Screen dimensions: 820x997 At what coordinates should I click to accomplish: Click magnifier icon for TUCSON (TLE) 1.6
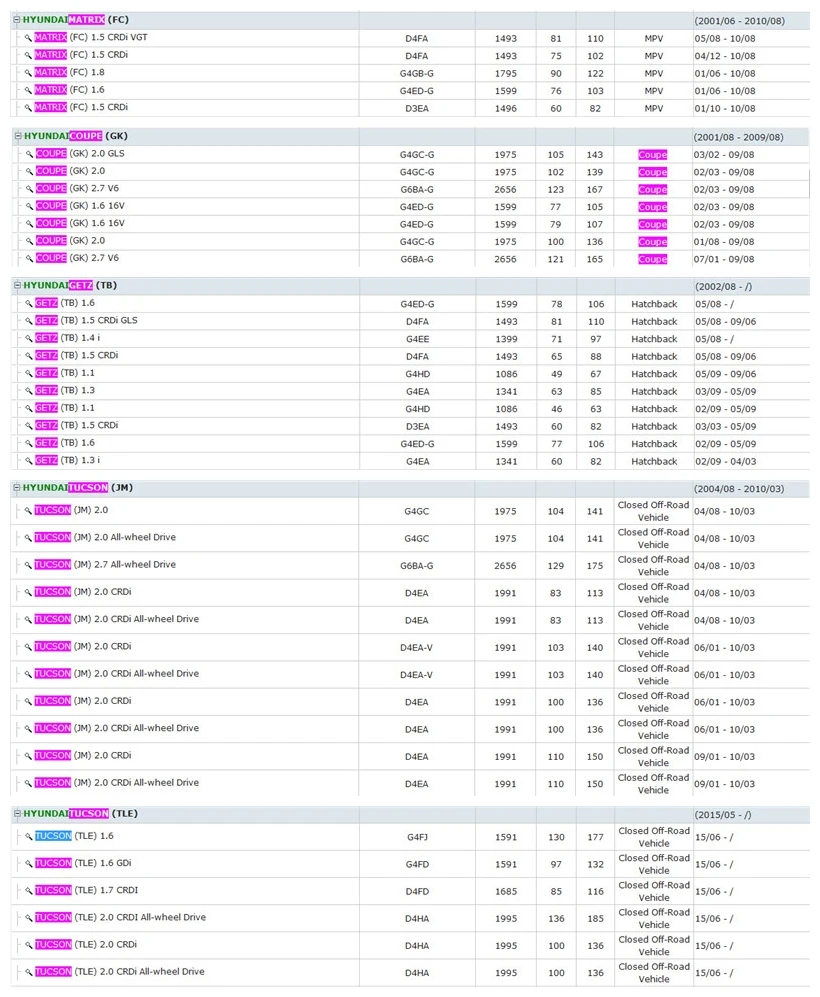click(29, 837)
